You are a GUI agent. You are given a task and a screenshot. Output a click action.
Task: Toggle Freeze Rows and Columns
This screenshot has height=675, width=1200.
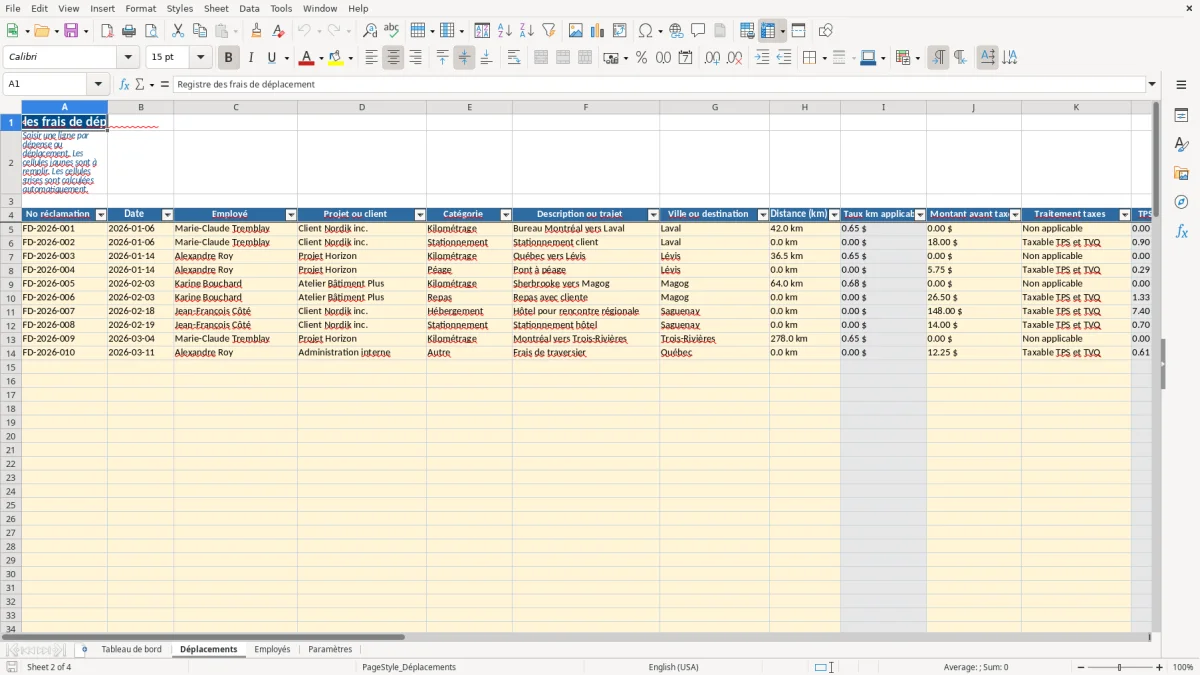[x=768, y=31]
